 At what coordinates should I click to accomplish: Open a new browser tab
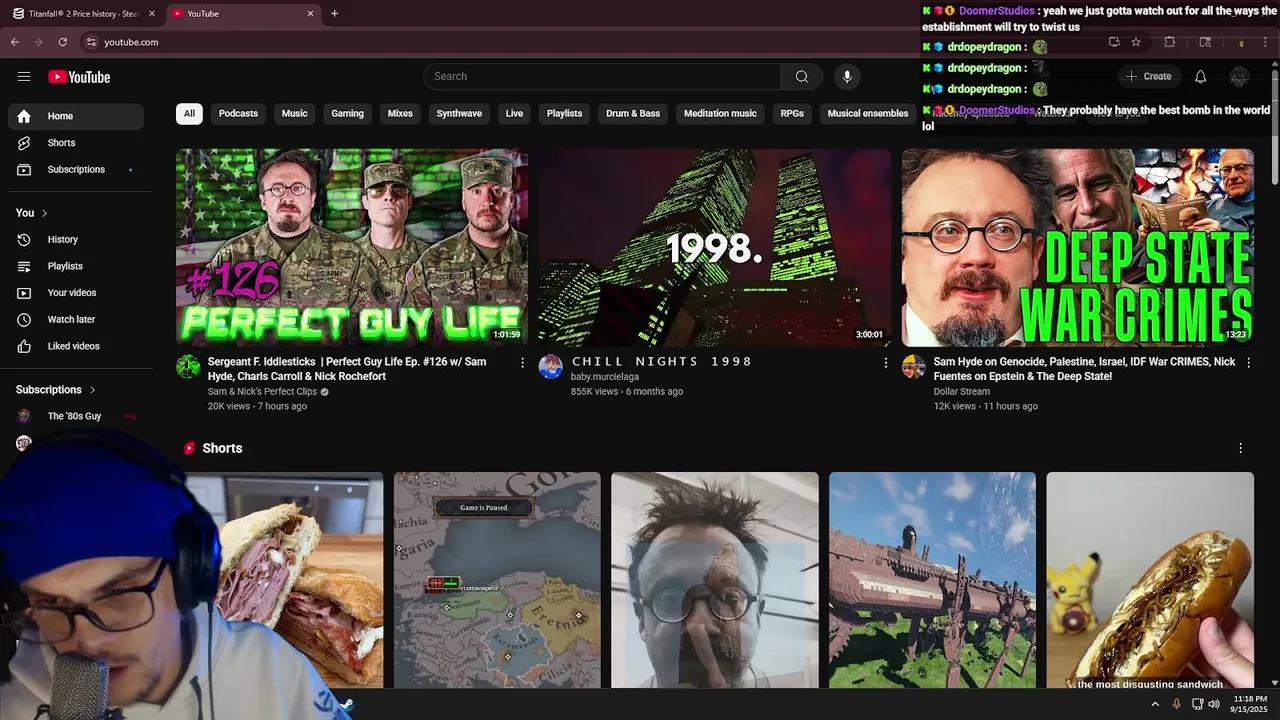tap(334, 14)
